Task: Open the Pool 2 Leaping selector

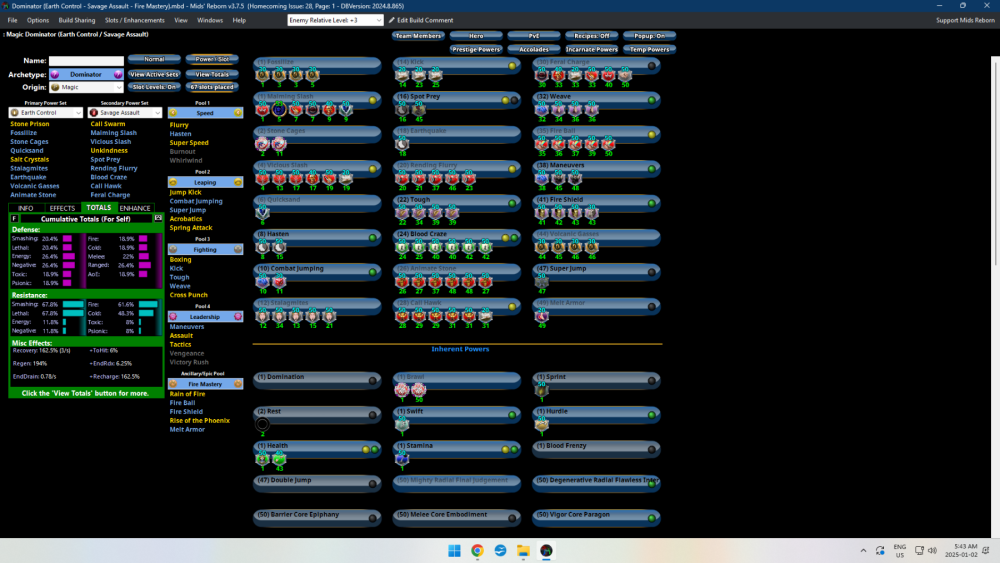Action: pyautogui.click(x=205, y=182)
